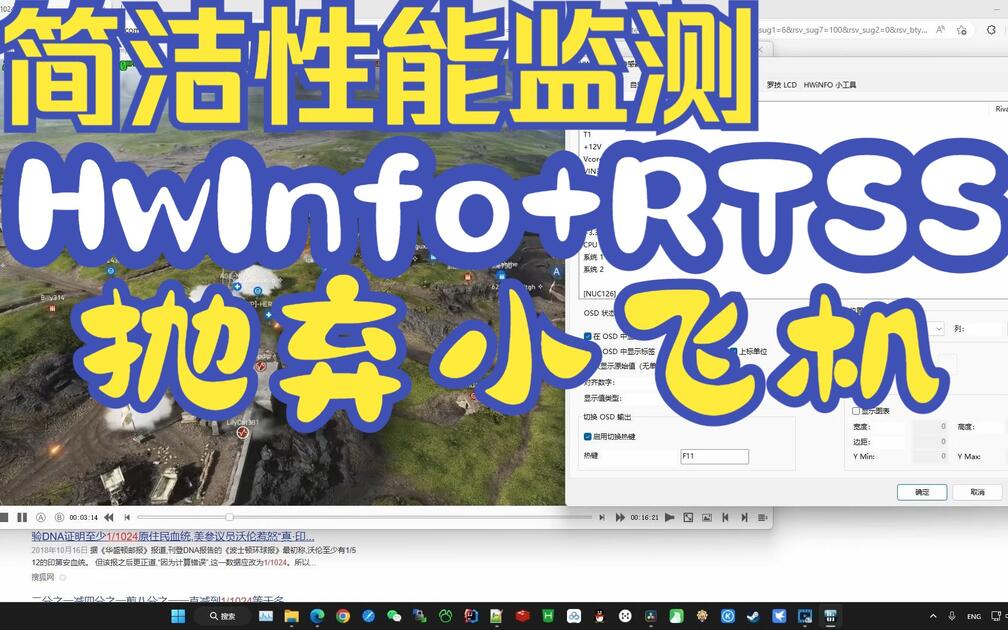
Task: Open DaVinci Resolve from the taskbar
Action: tap(651, 616)
